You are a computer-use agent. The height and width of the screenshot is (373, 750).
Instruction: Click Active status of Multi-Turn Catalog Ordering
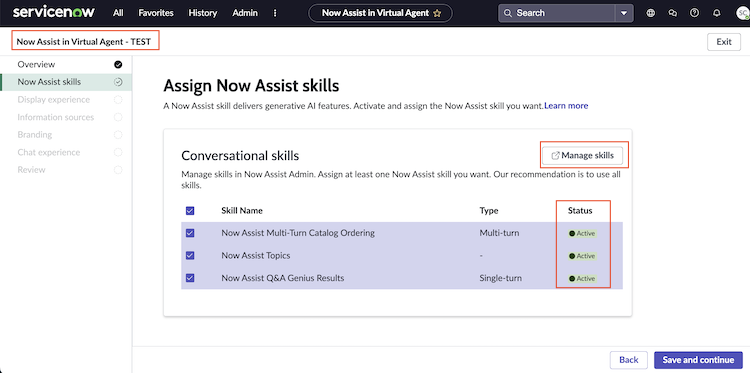coord(582,234)
